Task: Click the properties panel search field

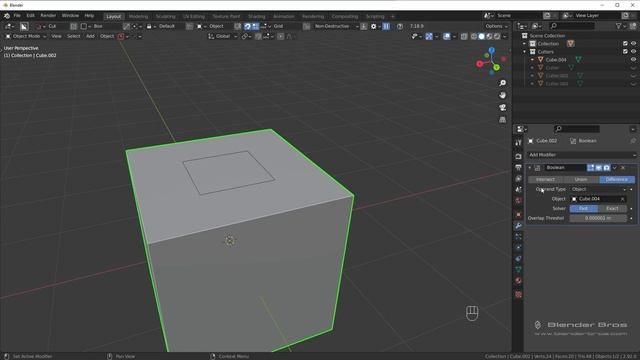Action: [x=577, y=129]
